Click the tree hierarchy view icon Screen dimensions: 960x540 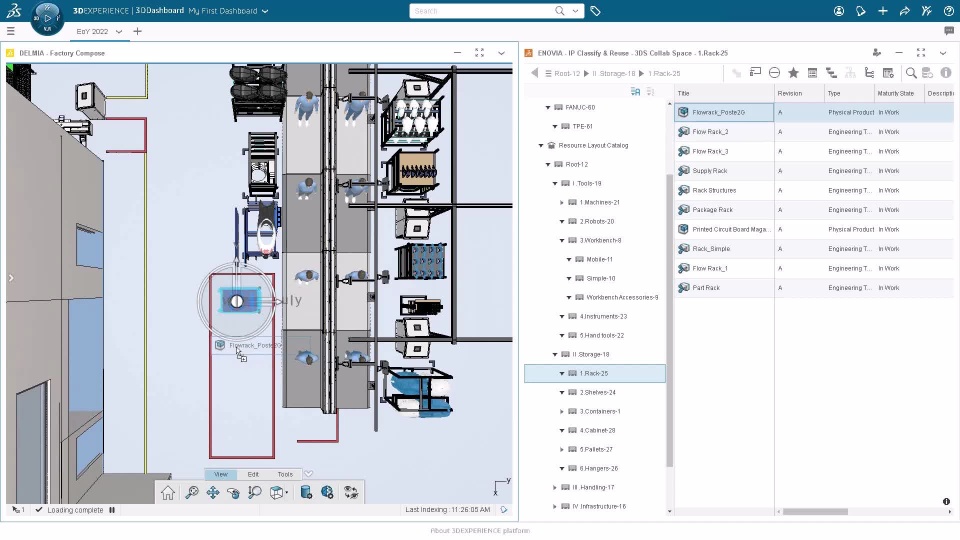[869, 73]
